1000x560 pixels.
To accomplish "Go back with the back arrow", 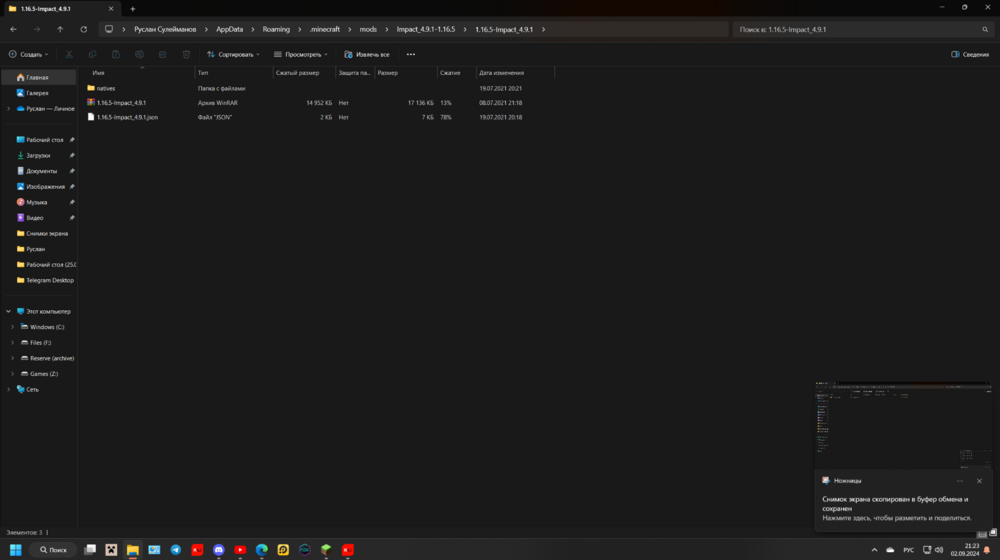I will (x=13, y=29).
